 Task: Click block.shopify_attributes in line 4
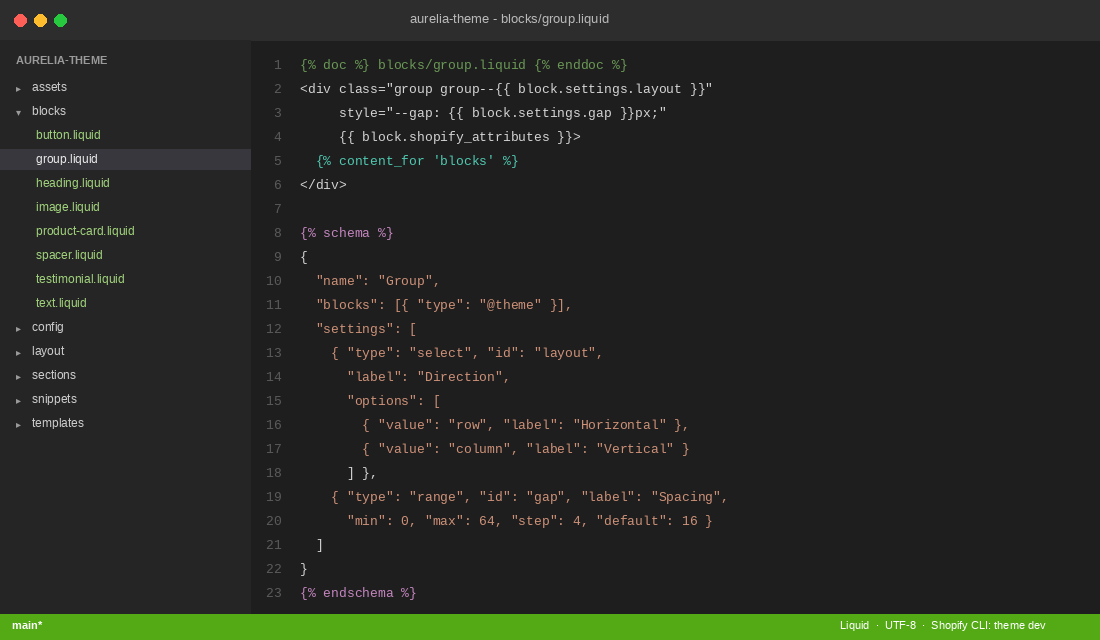pos(455,138)
